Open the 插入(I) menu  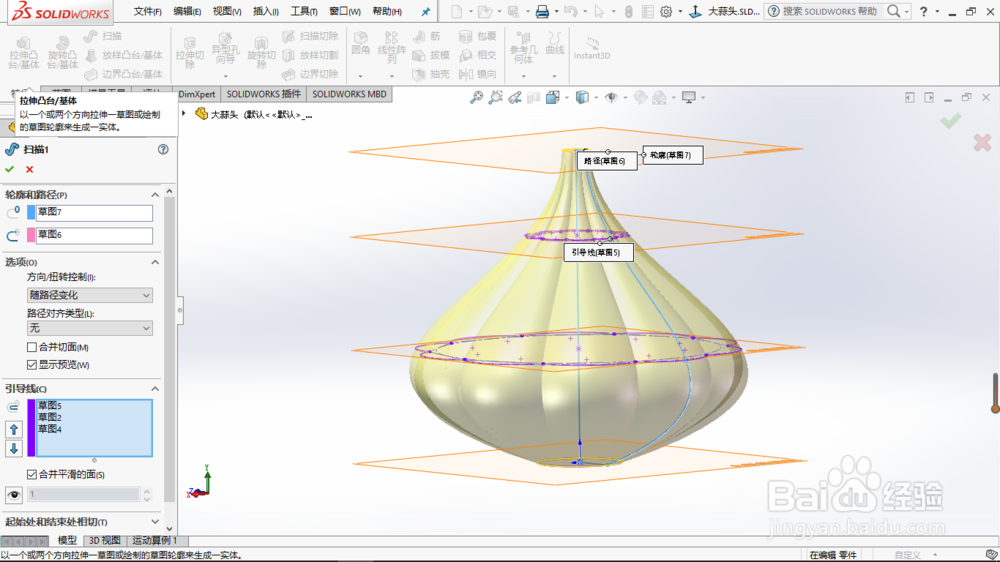266,11
